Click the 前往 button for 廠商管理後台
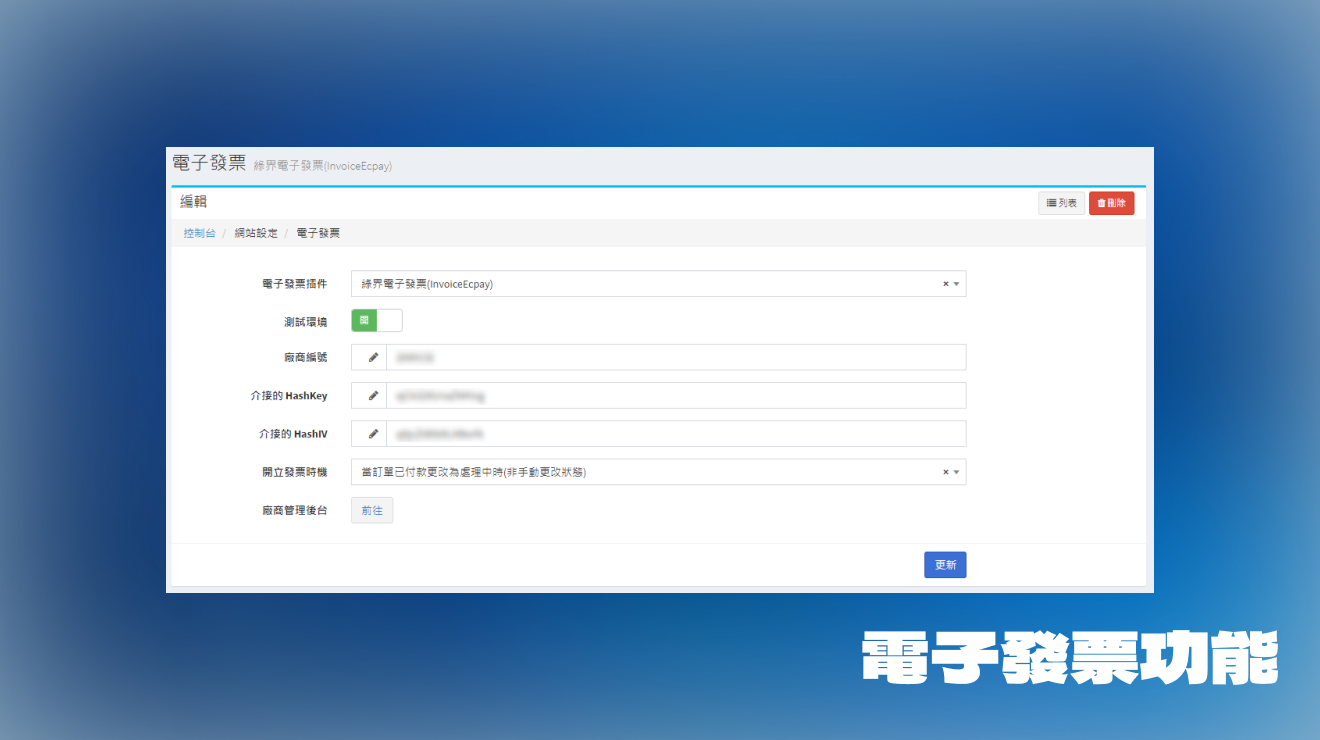Screen dimensions: 1320x740 [x=372, y=510]
